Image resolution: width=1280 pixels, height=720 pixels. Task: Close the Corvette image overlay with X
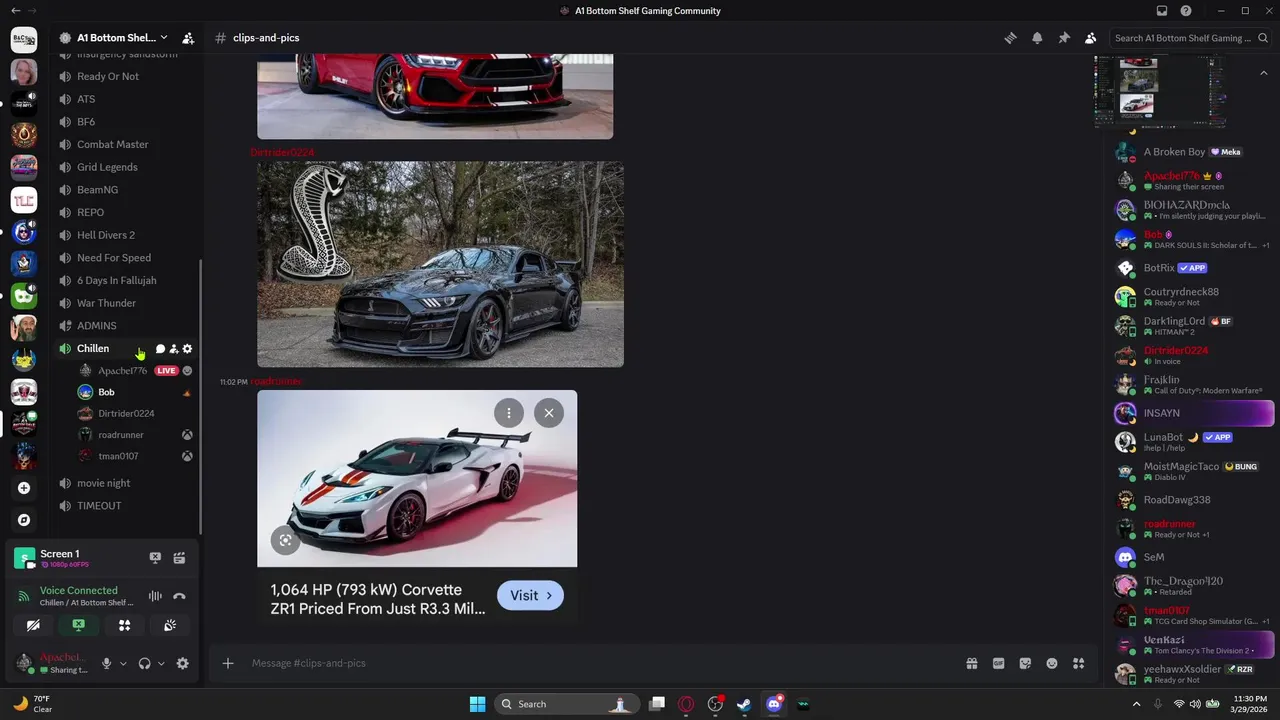tap(549, 413)
